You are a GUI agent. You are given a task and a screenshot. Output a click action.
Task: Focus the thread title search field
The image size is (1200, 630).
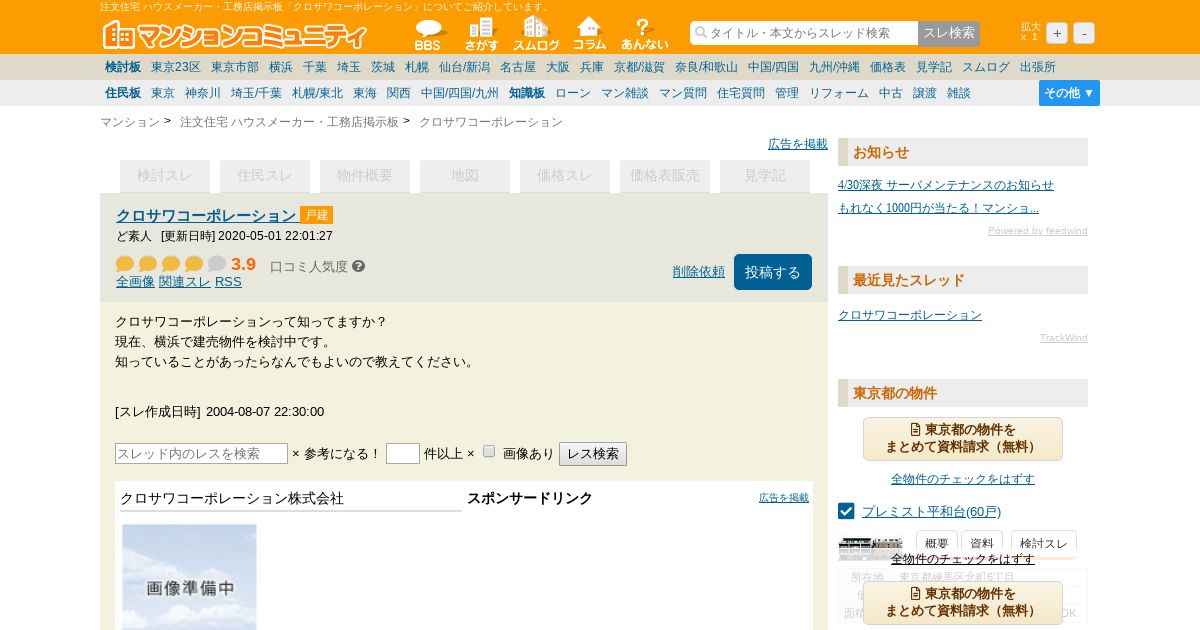pyautogui.click(x=804, y=33)
